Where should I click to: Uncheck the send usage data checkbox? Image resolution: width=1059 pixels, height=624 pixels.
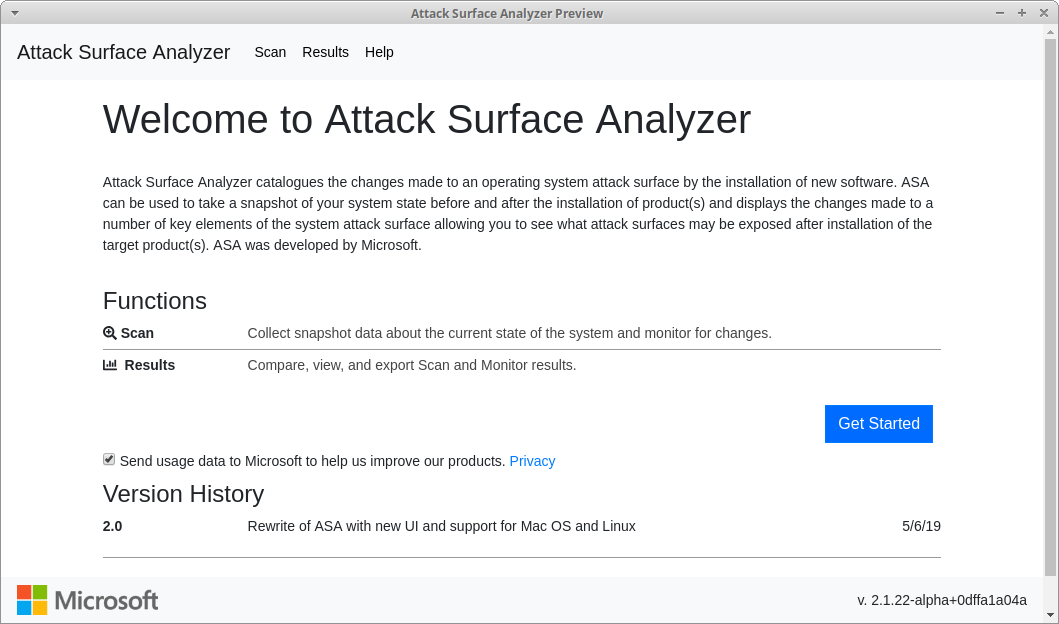[109, 459]
